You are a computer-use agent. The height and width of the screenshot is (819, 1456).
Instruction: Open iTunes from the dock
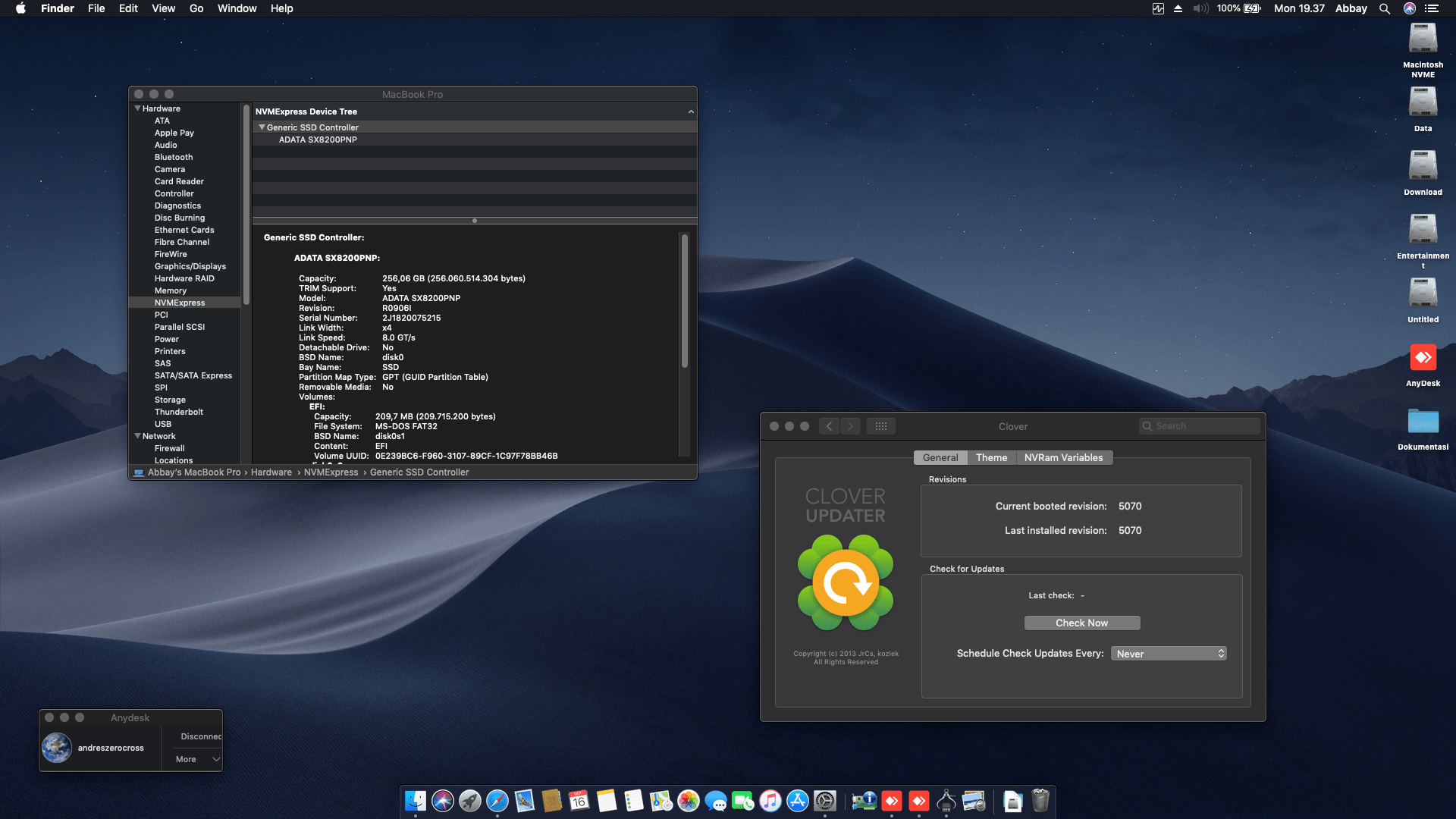(770, 801)
